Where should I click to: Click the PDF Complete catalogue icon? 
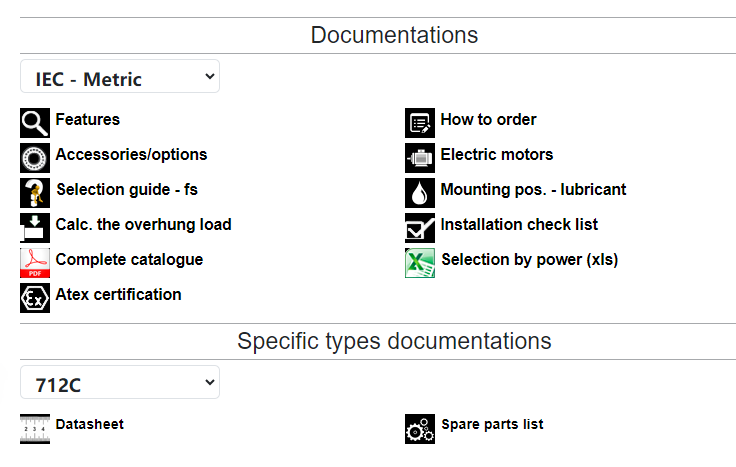(35, 263)
